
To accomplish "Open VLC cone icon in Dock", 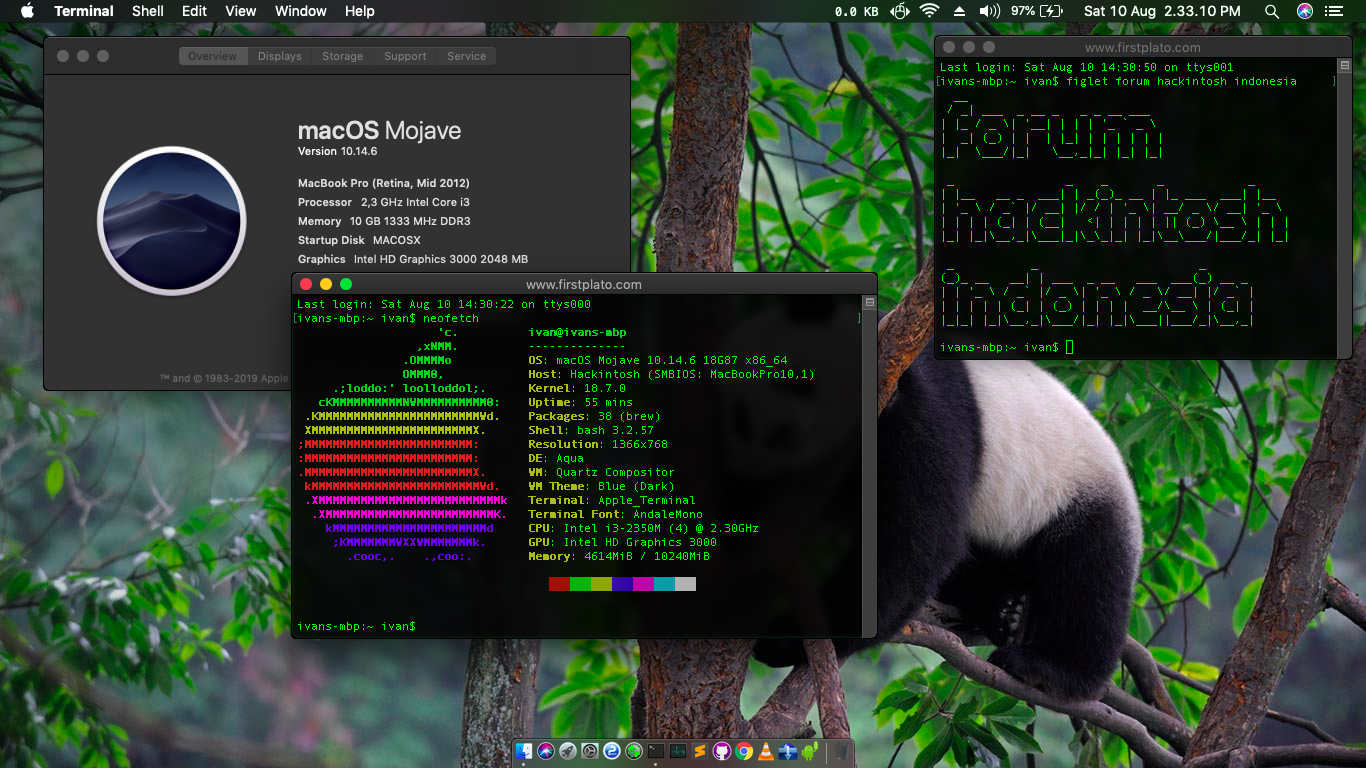I will (x=766, y=750).
